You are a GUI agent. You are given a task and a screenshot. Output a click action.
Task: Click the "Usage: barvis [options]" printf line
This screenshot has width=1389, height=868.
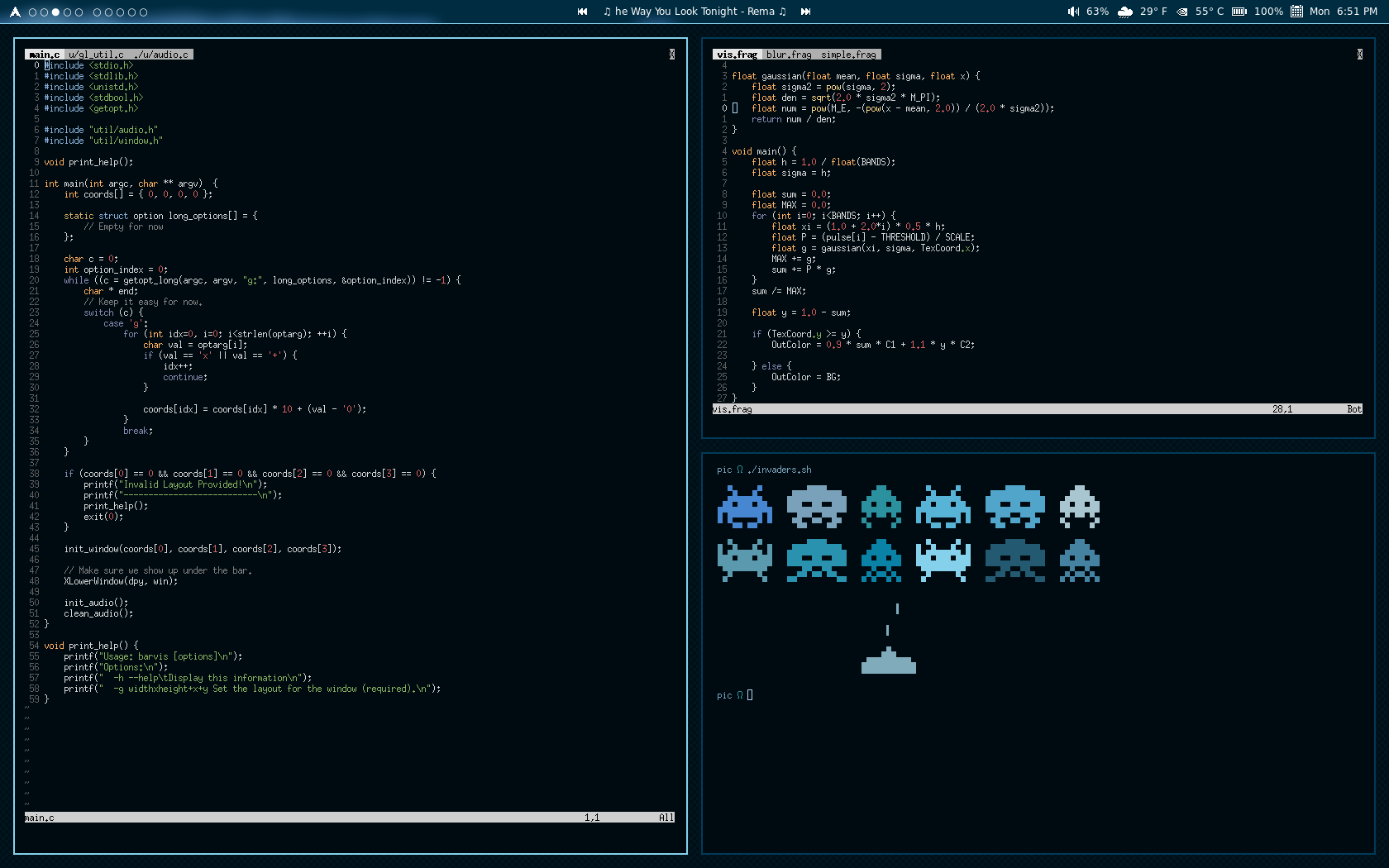point(153,656)
